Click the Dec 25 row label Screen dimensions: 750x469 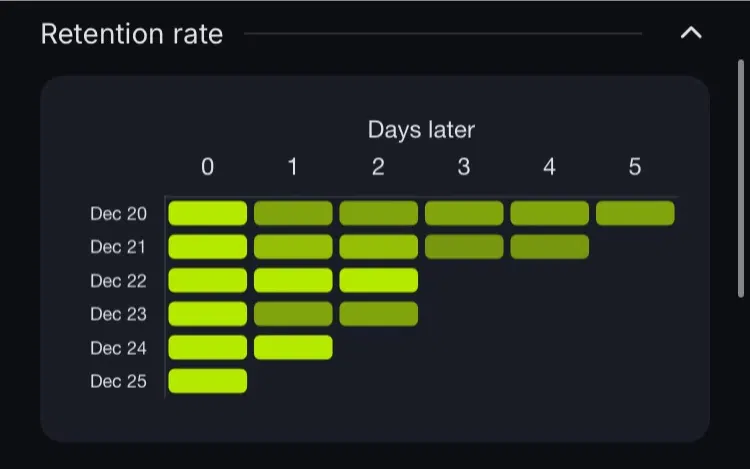coord(119,381)
